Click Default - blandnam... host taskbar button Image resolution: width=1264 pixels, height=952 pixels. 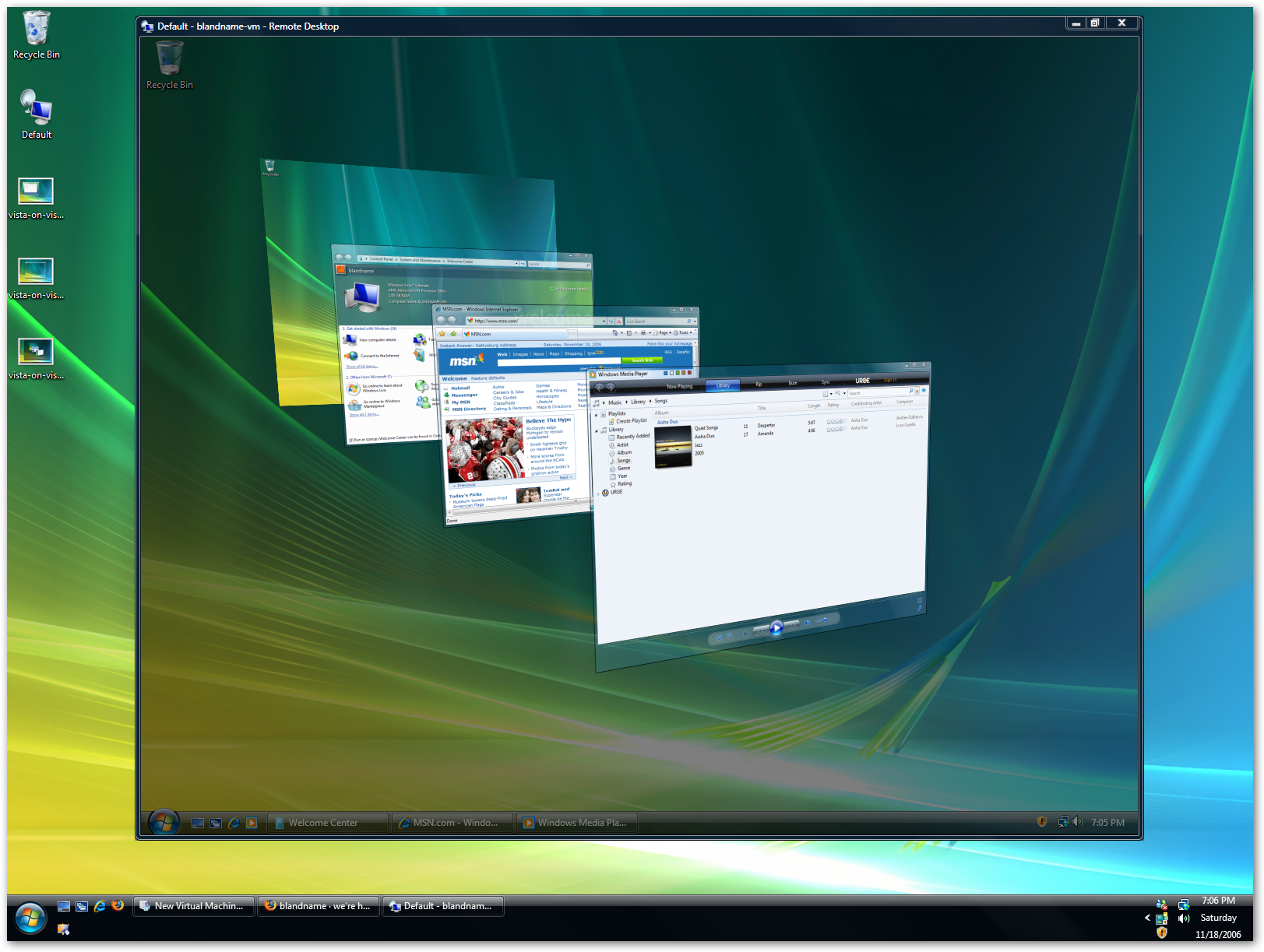click(x=442, y=906)
